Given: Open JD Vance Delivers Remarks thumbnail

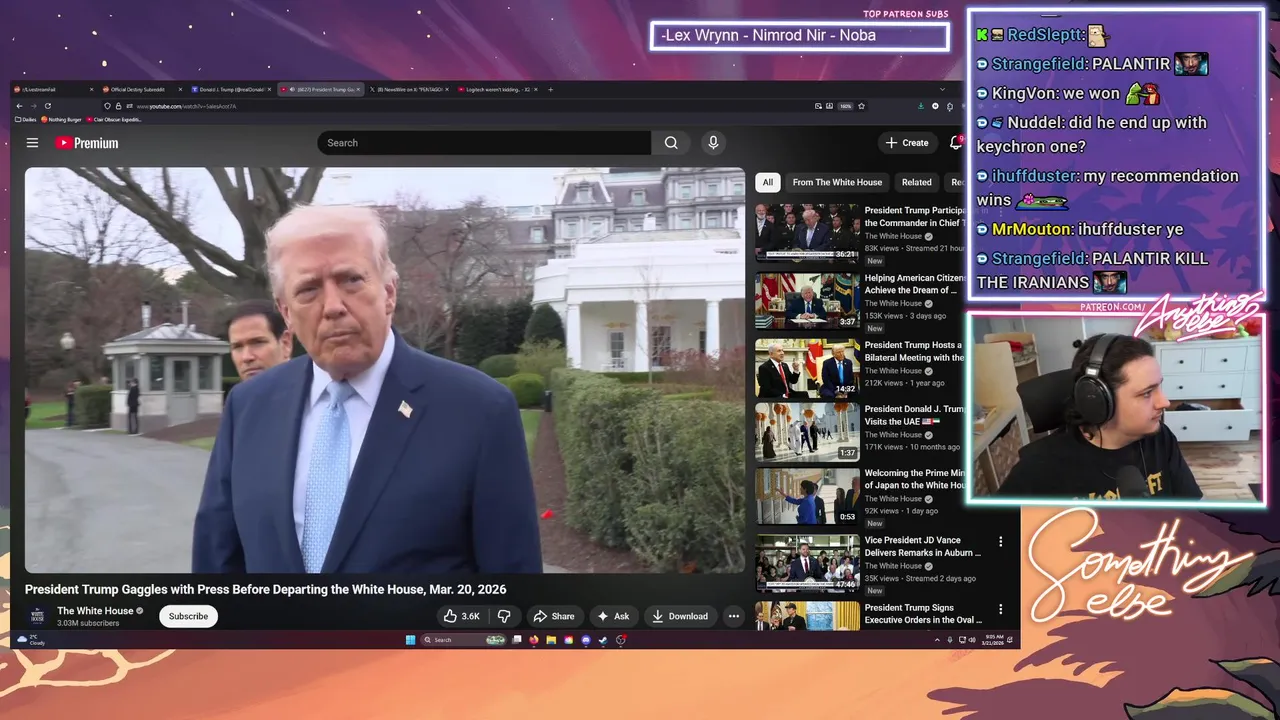Looking at the screenshot, I should pos(807,563).
